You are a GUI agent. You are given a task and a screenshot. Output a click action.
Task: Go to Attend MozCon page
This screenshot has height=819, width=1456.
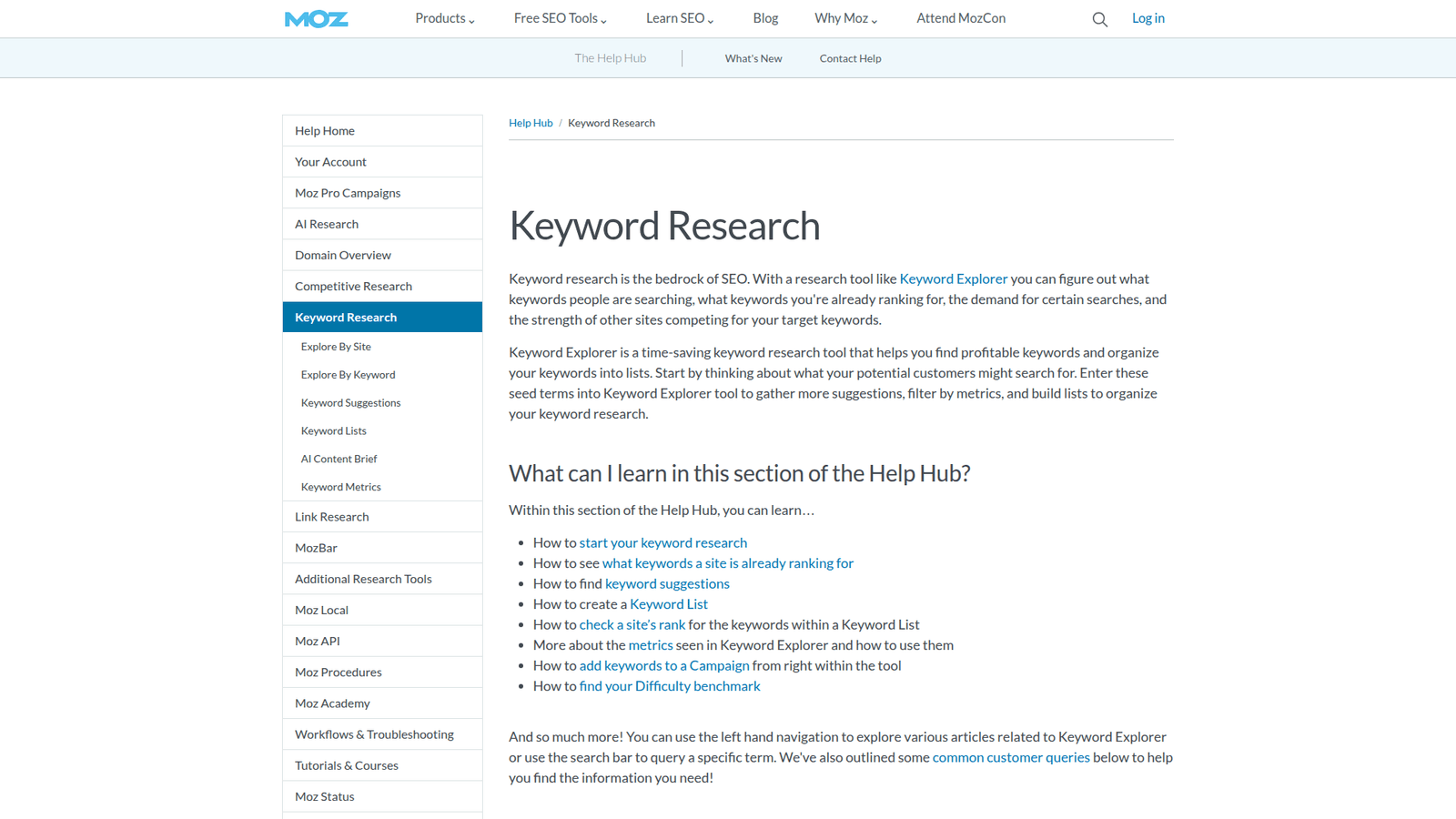click(961, 18)
